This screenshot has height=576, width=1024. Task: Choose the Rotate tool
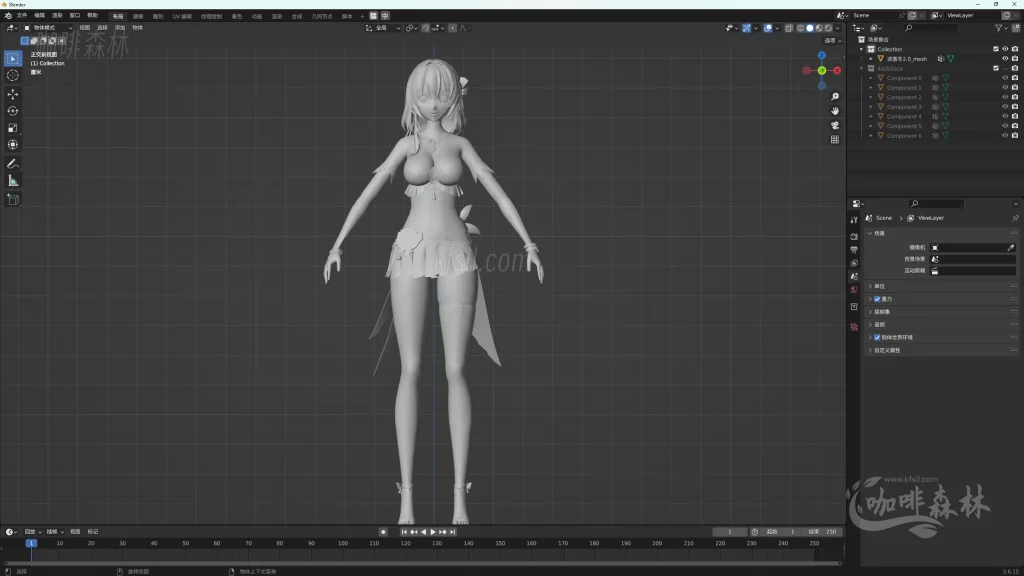coord(12,111)
